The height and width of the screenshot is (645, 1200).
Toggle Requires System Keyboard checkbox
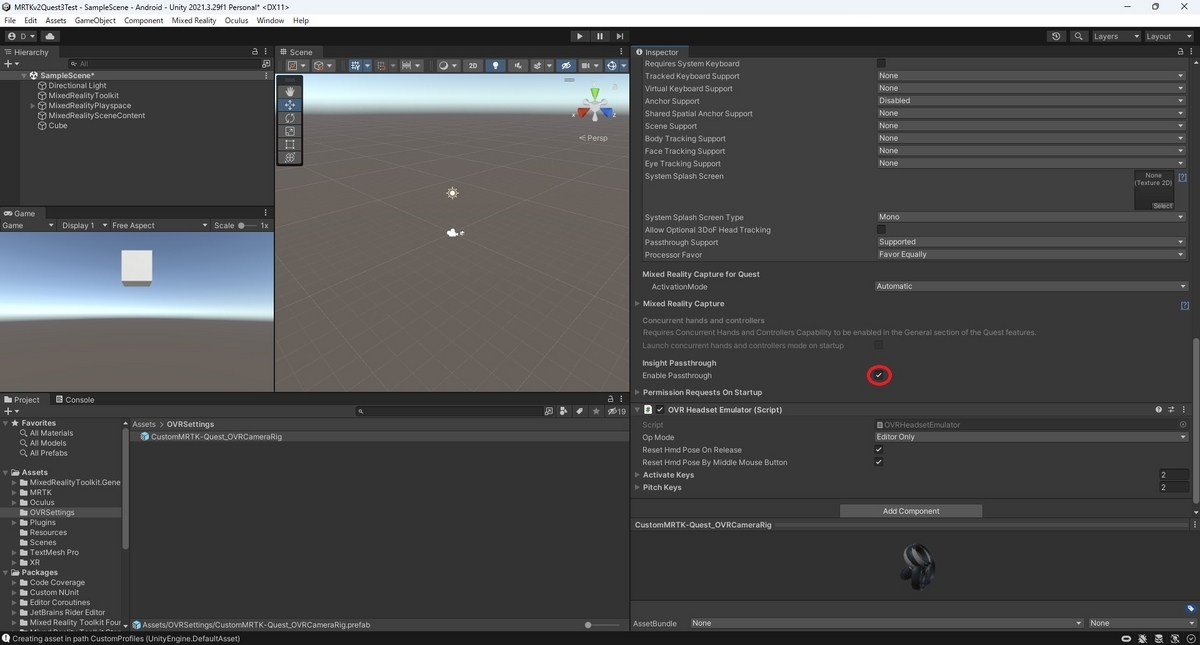point(881,63)
